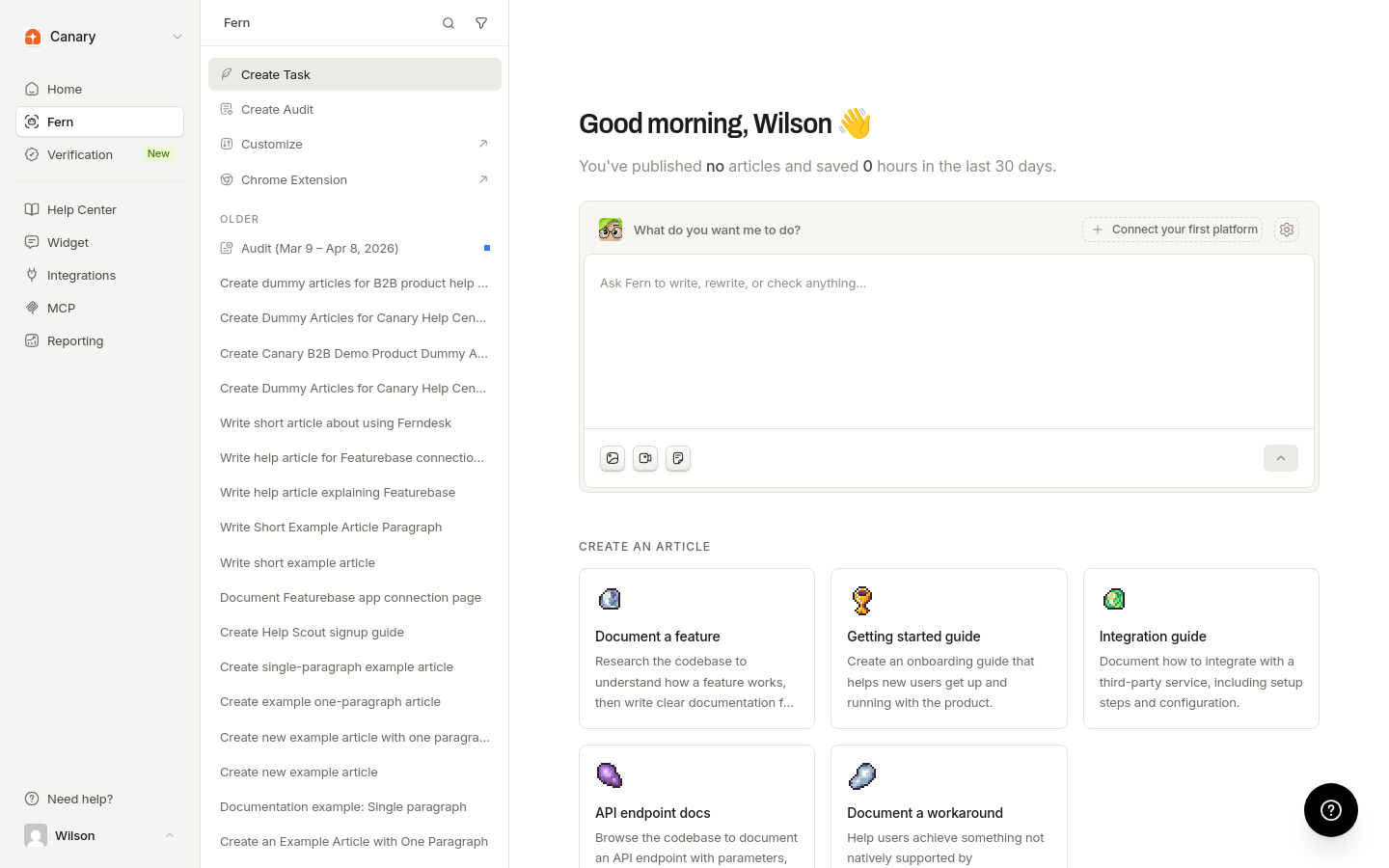Click the search icon in Fern panel

449,23
